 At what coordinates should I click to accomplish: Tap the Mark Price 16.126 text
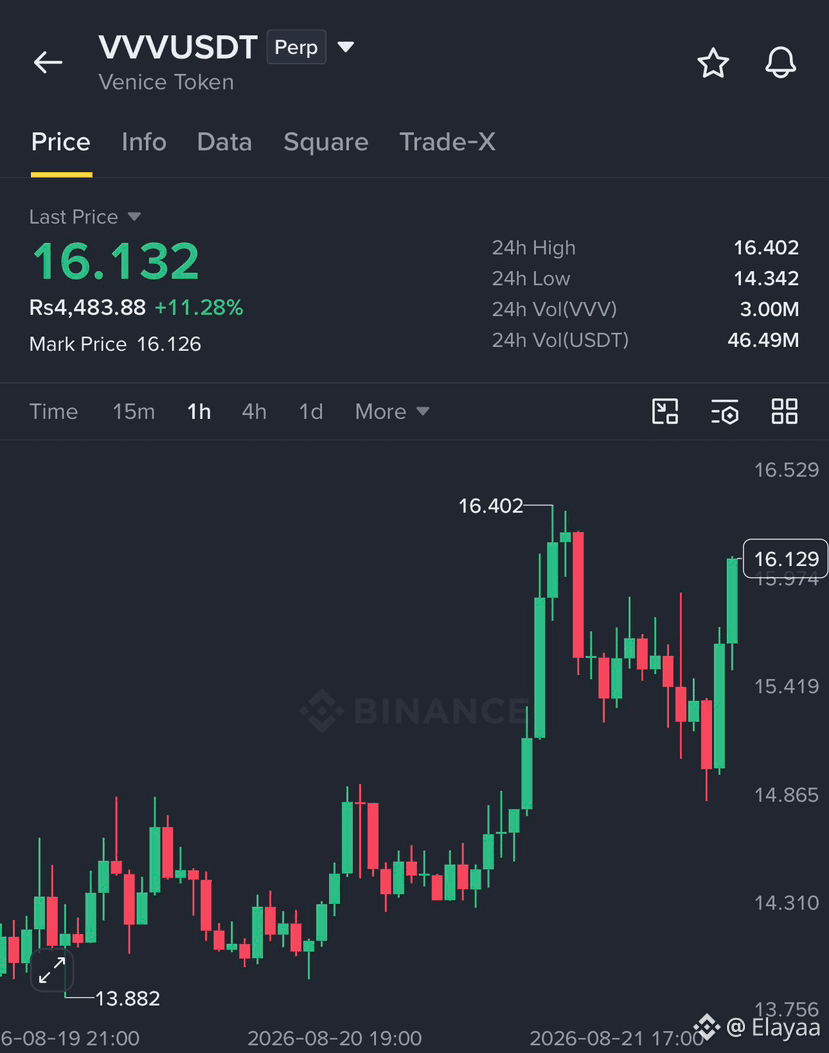(115, 344)
